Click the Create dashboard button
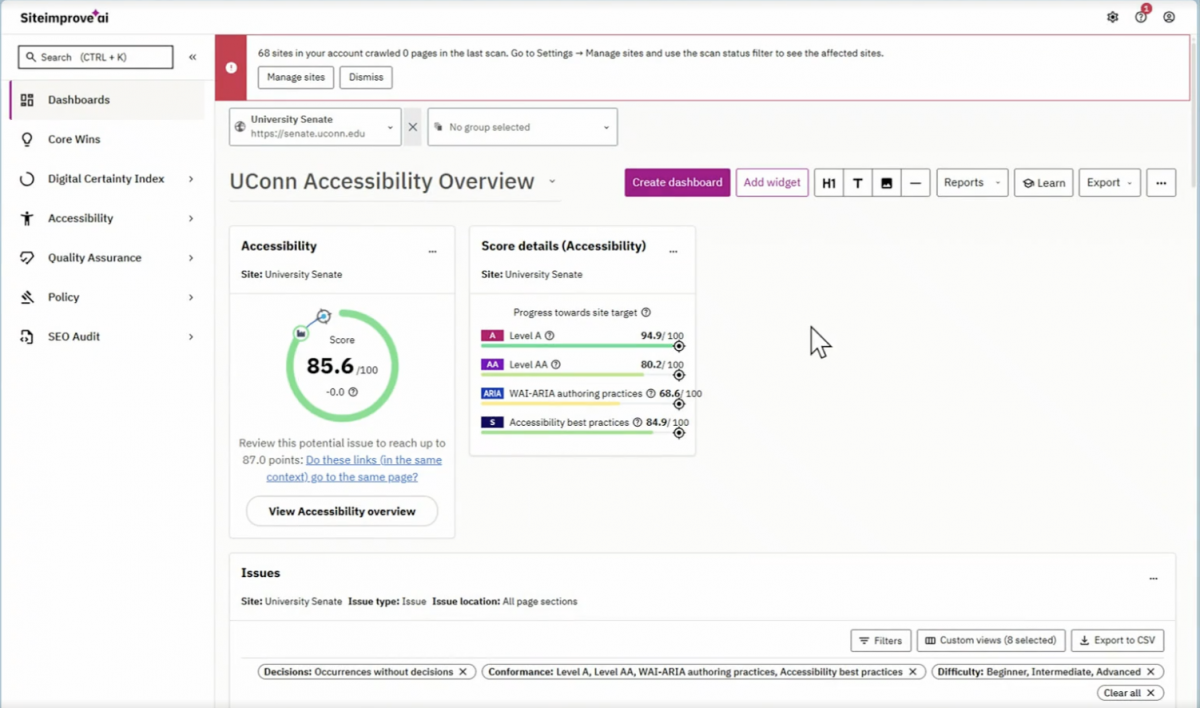 point(677,183)
